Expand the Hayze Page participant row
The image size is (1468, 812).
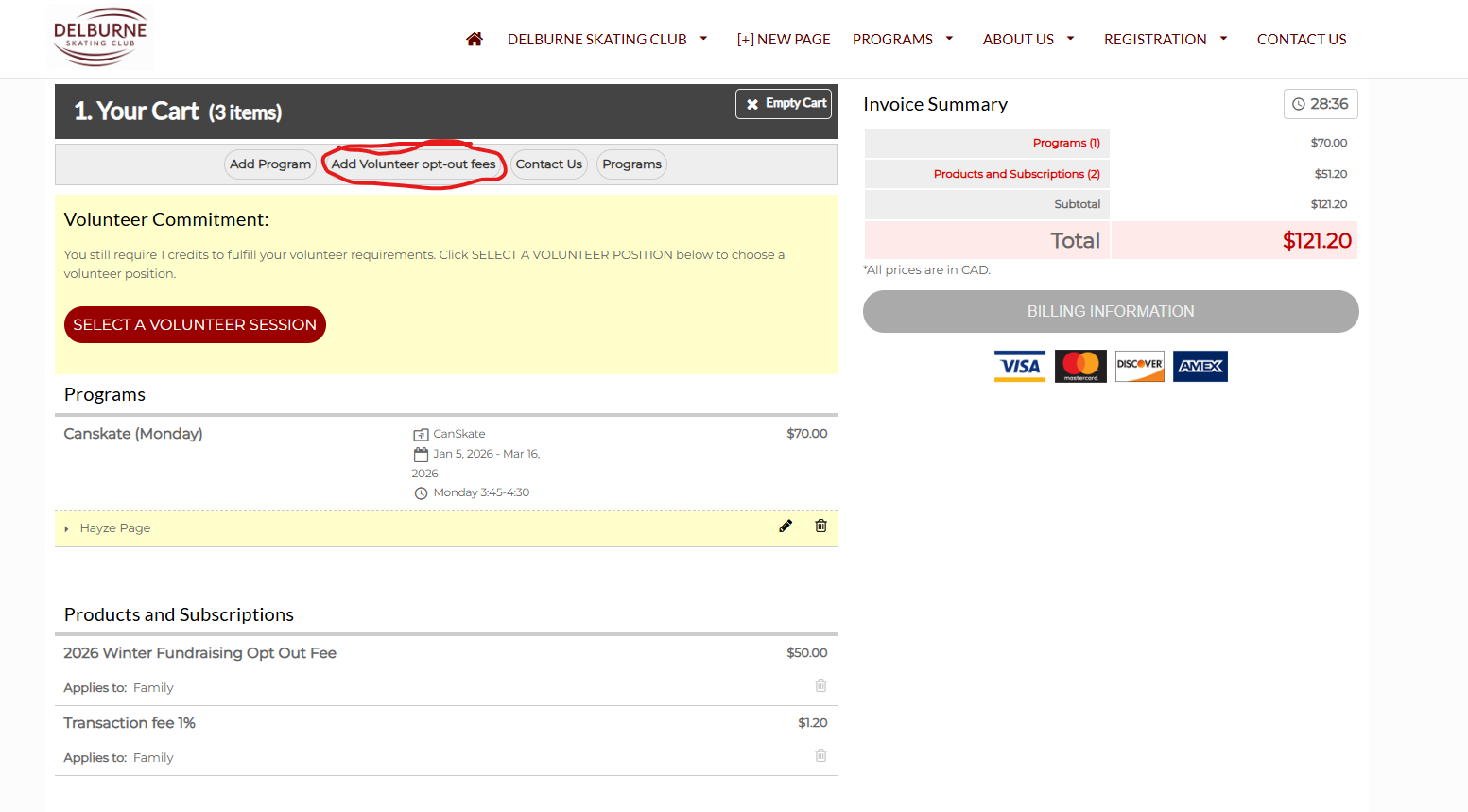[66, 528]
